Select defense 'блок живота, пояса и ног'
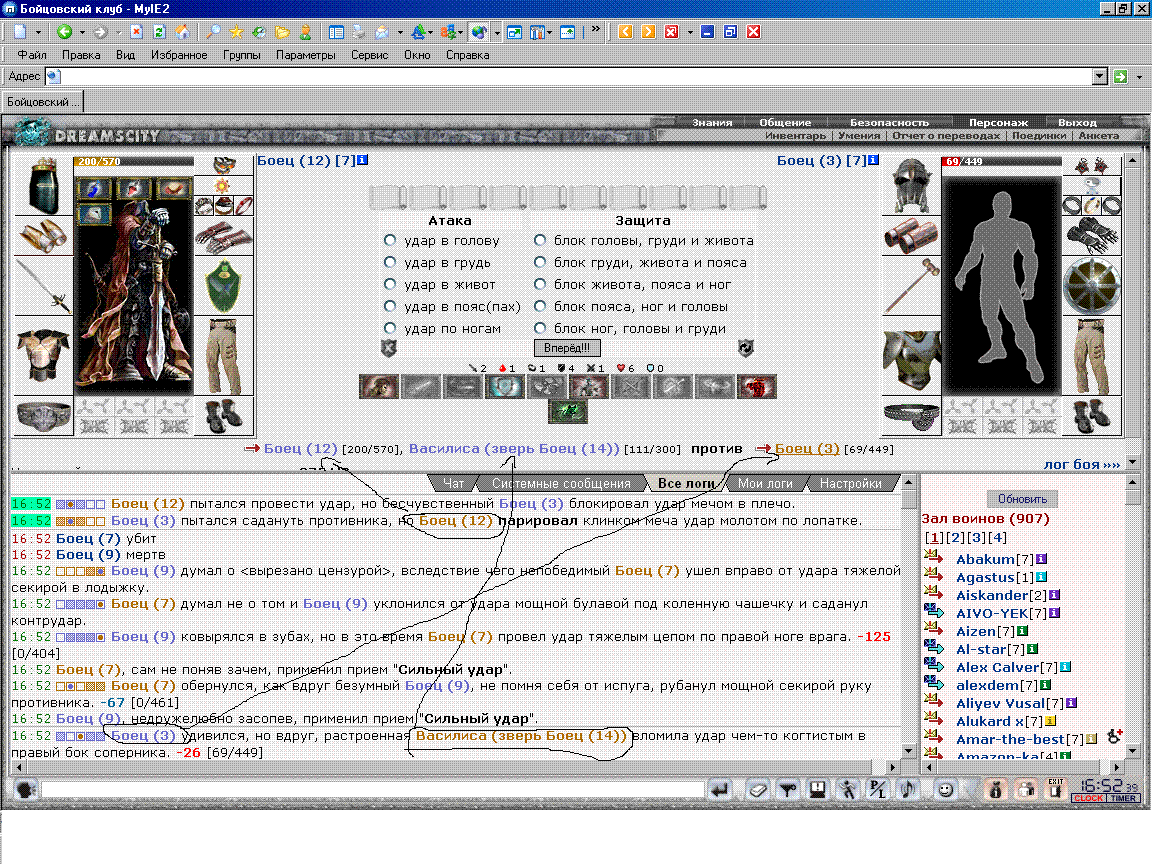 (x=540, y=284)
